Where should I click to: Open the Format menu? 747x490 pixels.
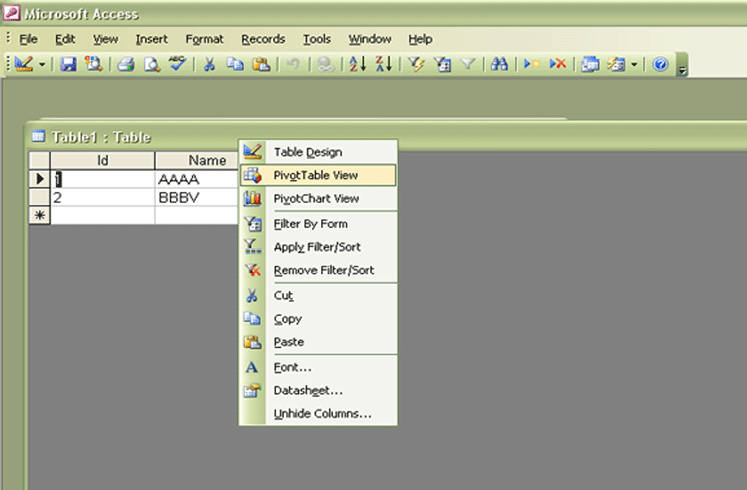click(204, 39)
